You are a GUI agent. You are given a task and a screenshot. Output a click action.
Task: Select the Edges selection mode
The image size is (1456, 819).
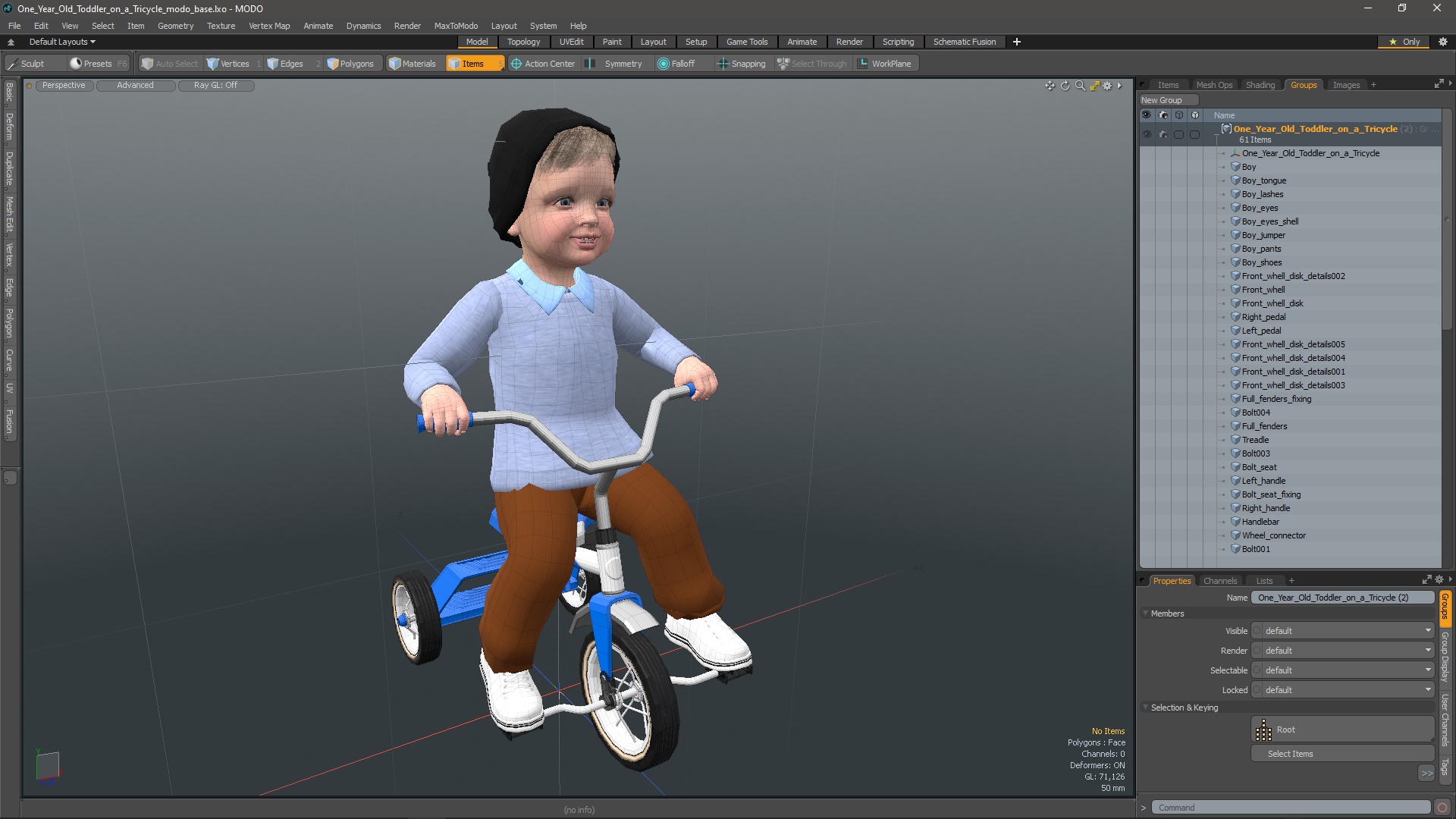click(285, 64)
